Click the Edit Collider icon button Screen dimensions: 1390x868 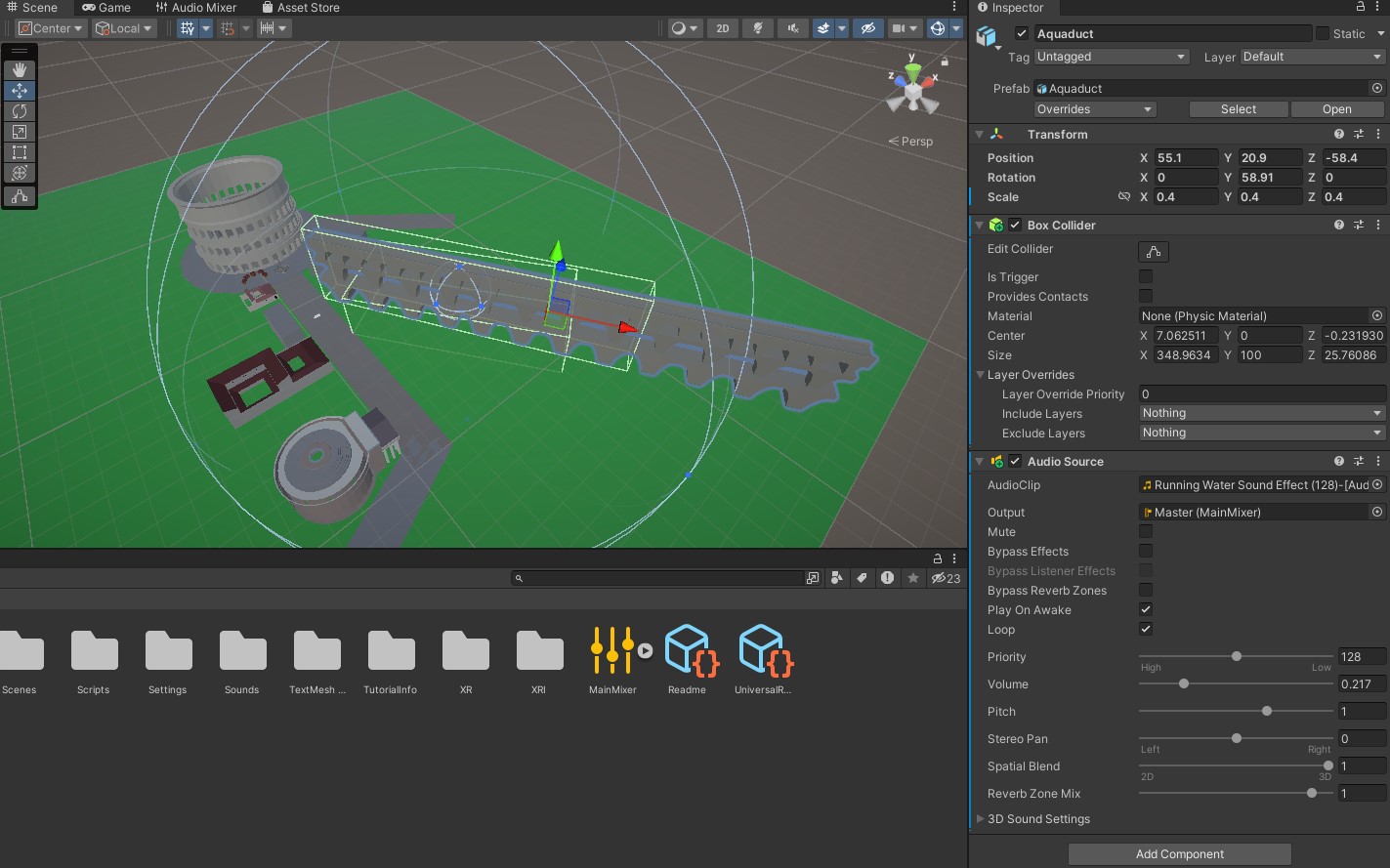pyautogui.click(x=1153, y=252)
